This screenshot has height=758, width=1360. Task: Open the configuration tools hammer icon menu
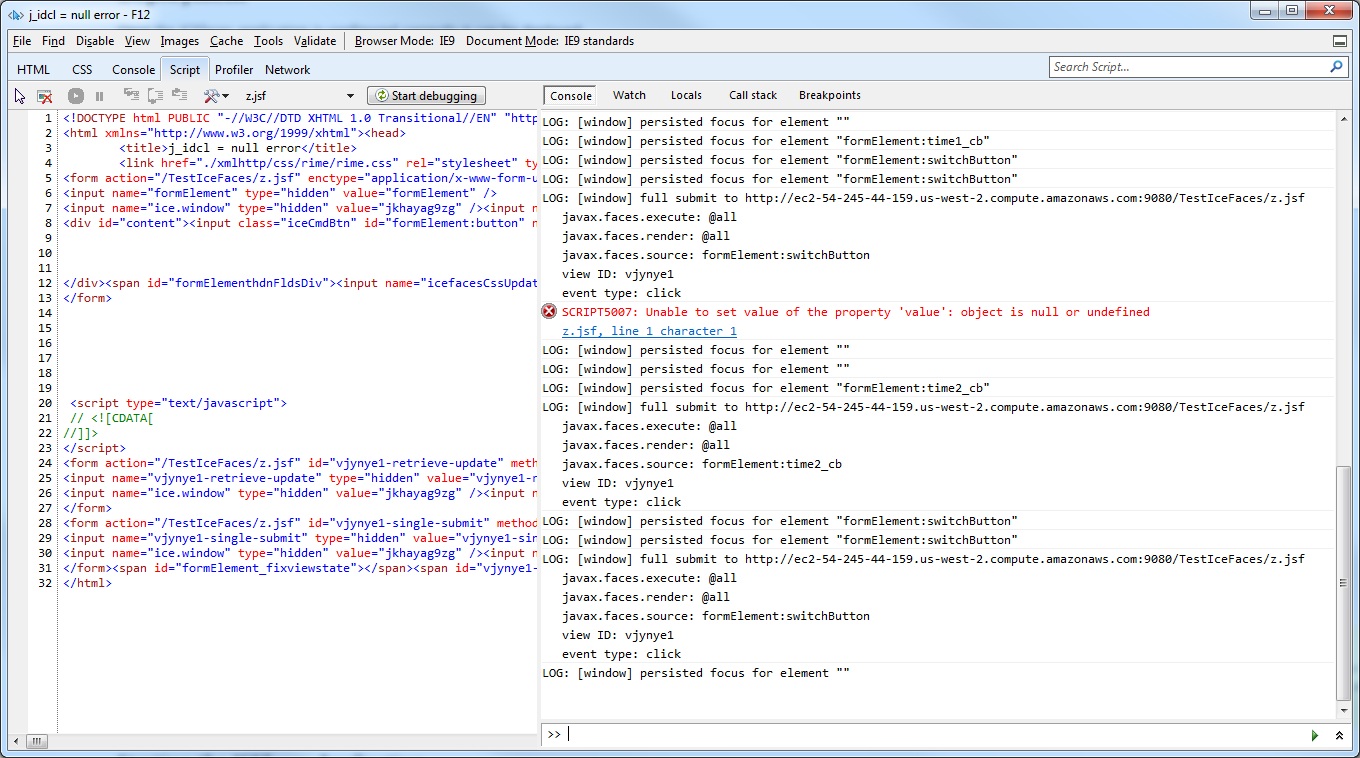216,96
